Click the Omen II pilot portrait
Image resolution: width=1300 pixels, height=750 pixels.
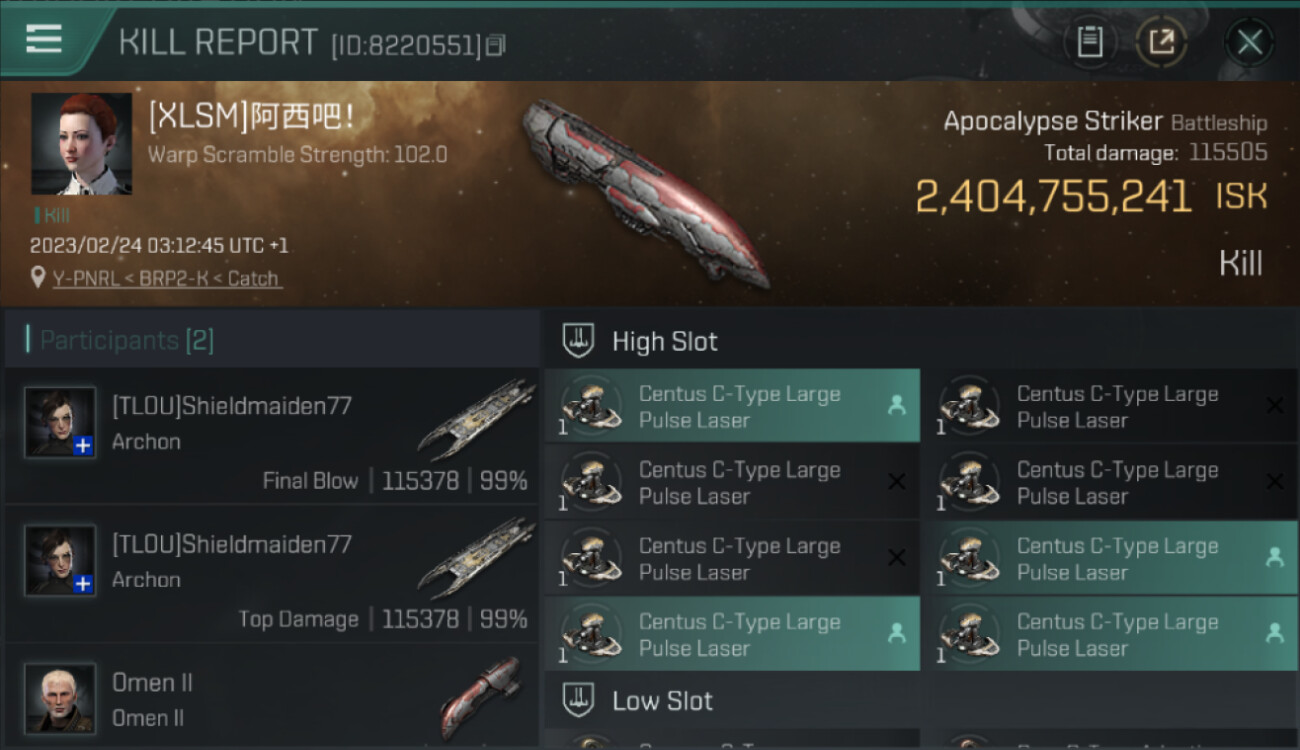(60, 698)
